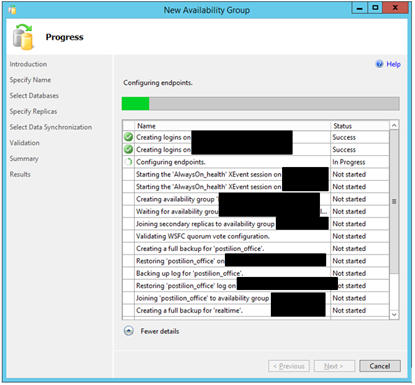Image resolution: width=415 pixels, height=385 pixels.
Task: Click the list's scroll up arrow
Action: 394,125
